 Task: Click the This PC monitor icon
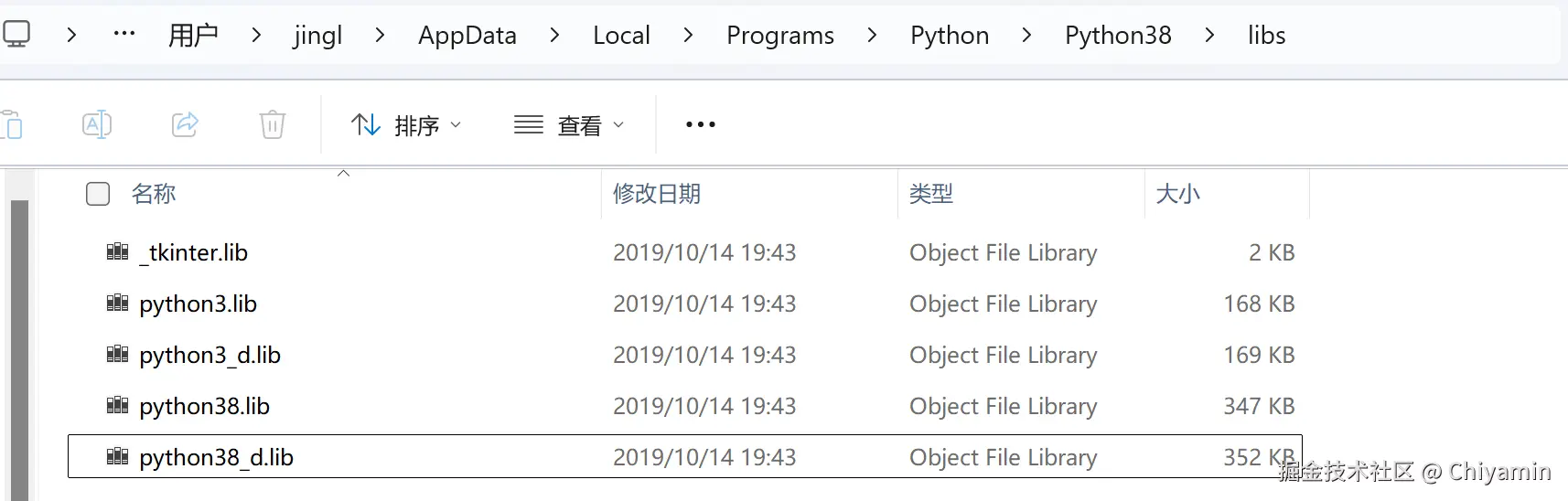point(16,35)
